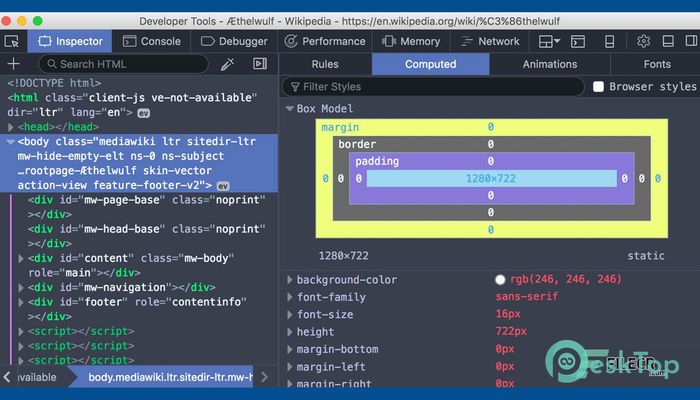Open the frame selector icon dropdown
This screenshot has width=700, height=400.
click(x=549, y=42)
